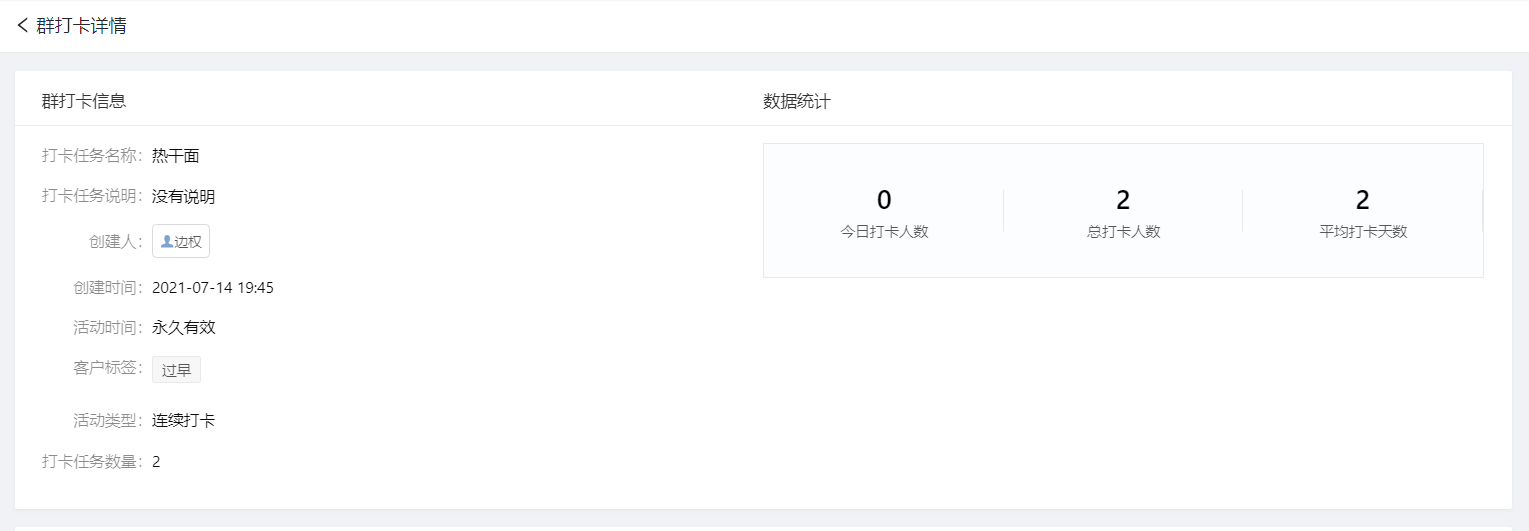The image size is (1529, 531).
Task: Select the 过早 customer tag
Action: [x=176, y=370]
